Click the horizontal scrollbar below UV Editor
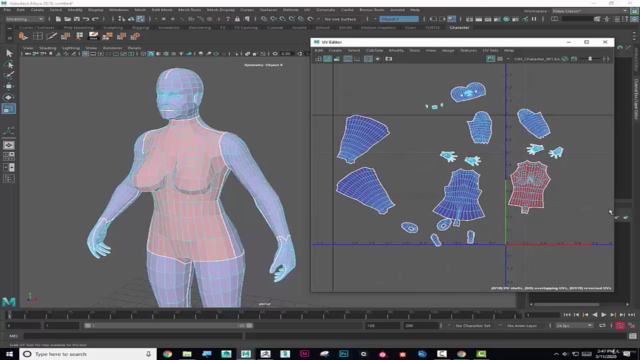This screenshot has height=360, width=640. (567, 304)
